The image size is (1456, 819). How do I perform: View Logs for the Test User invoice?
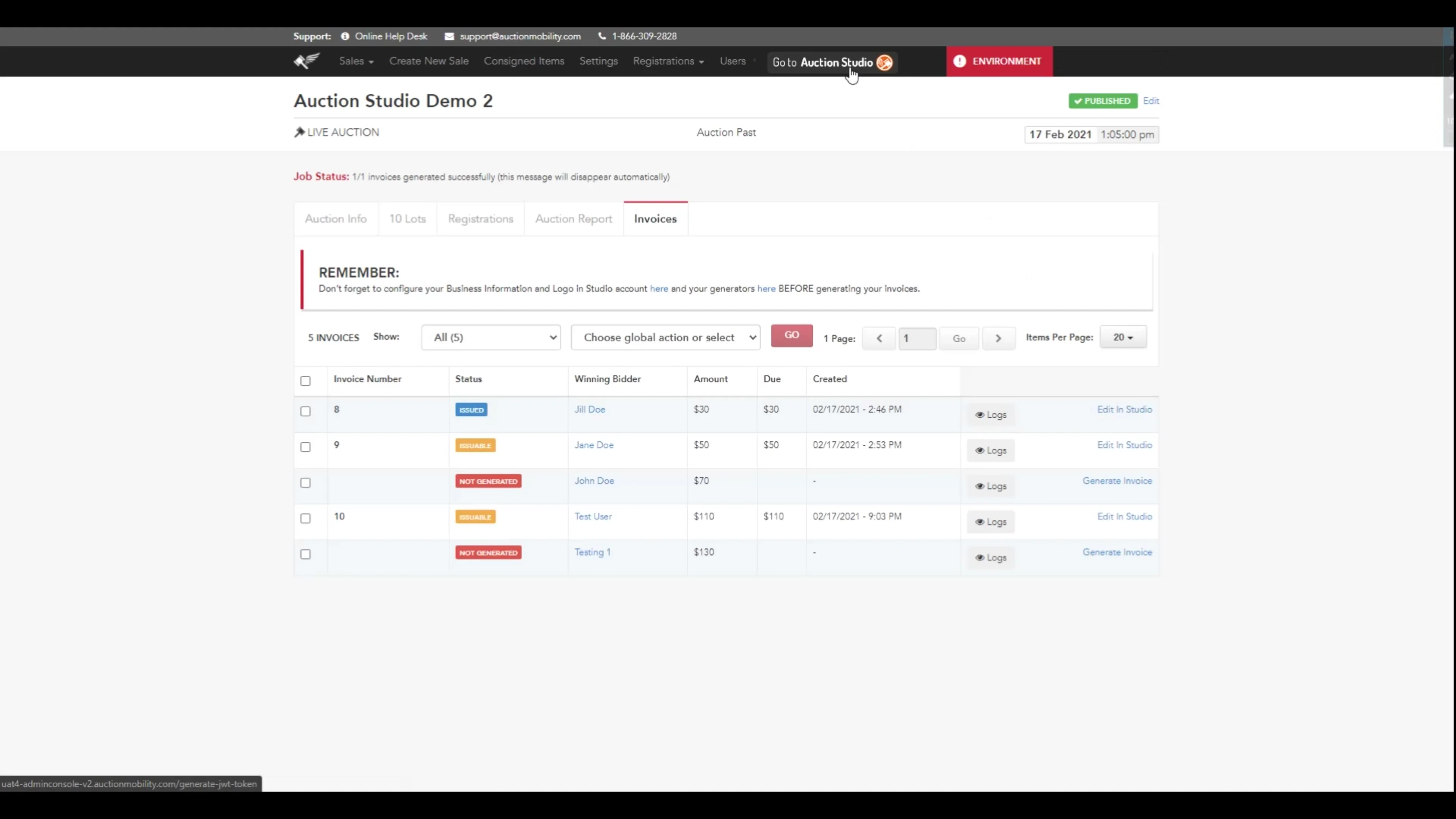[991, 522]
